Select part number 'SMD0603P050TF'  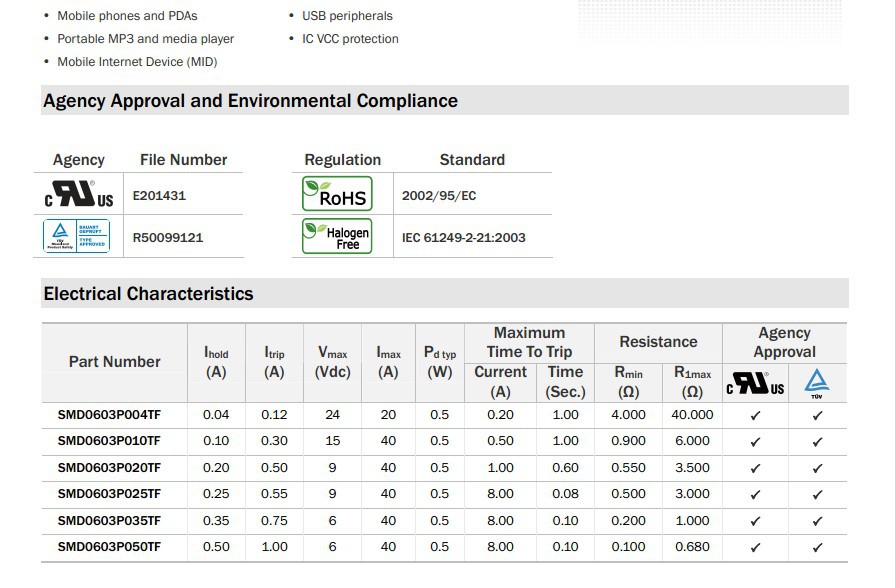click(109, 547)
